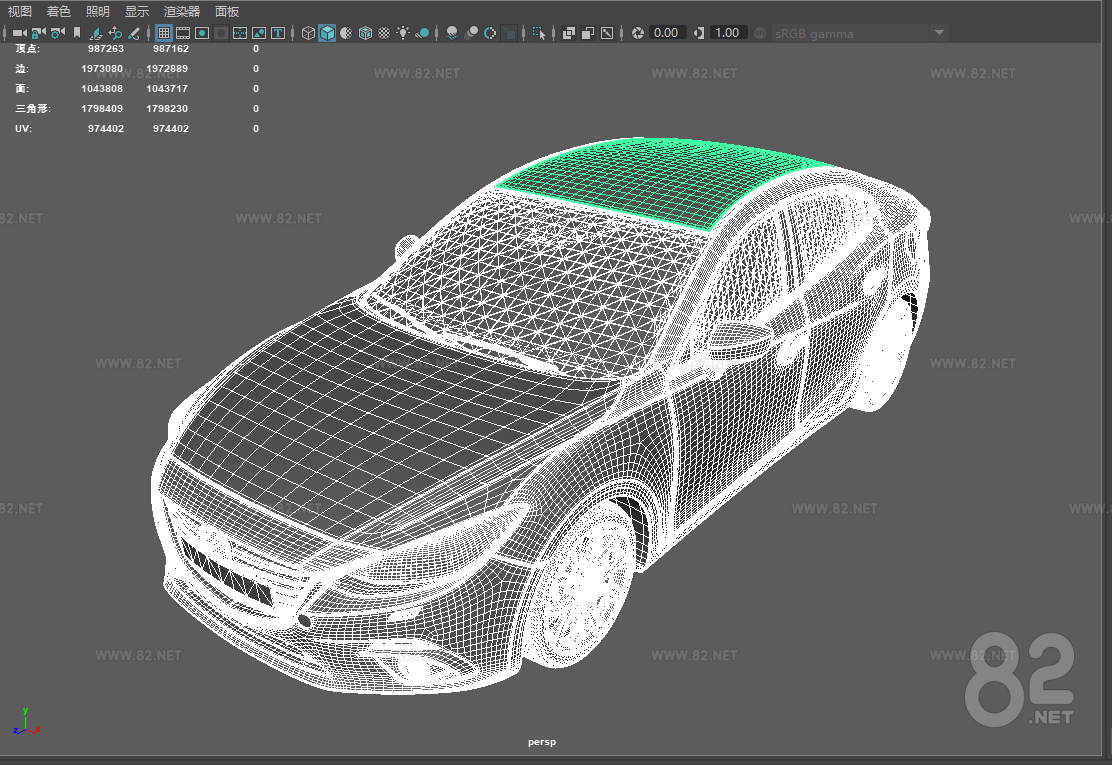Select the Grease Pencil tool icon
Viewport: 1112px width, 765px height.
[x=134, y=33]
